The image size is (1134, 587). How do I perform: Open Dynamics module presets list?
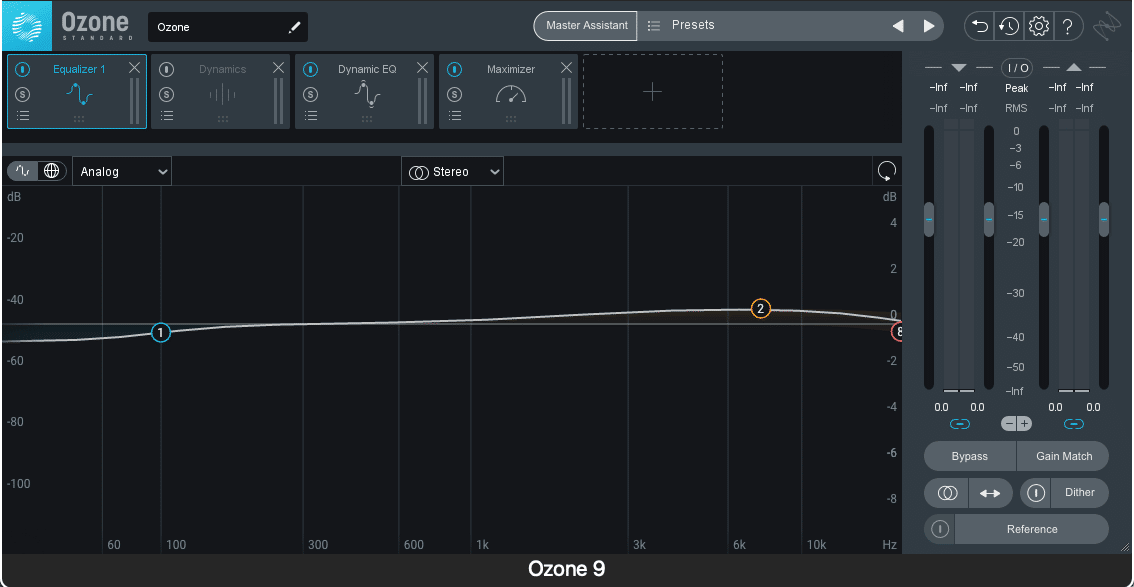[x=166, y=115]
